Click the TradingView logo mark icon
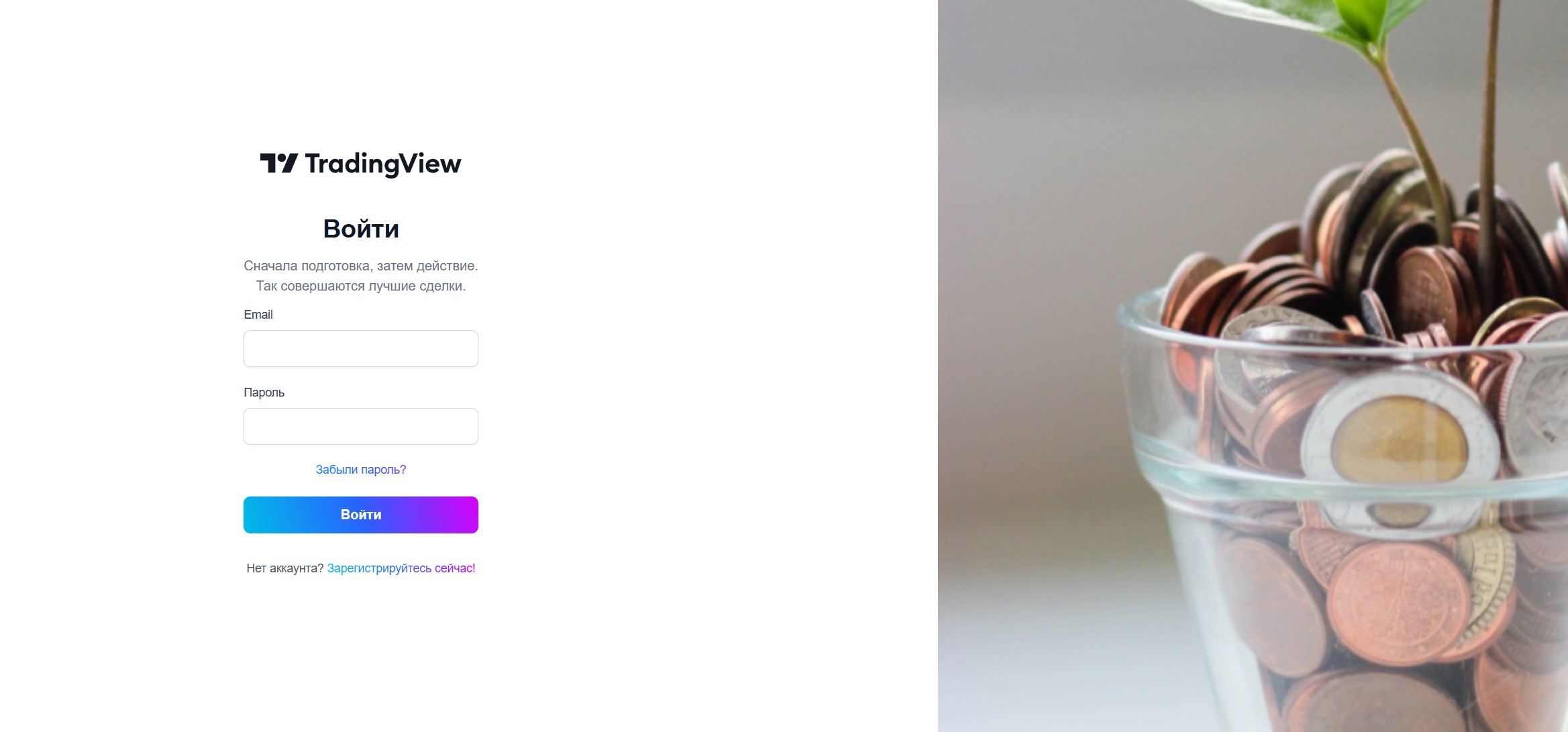1568x732 pixels. point(278,163)
